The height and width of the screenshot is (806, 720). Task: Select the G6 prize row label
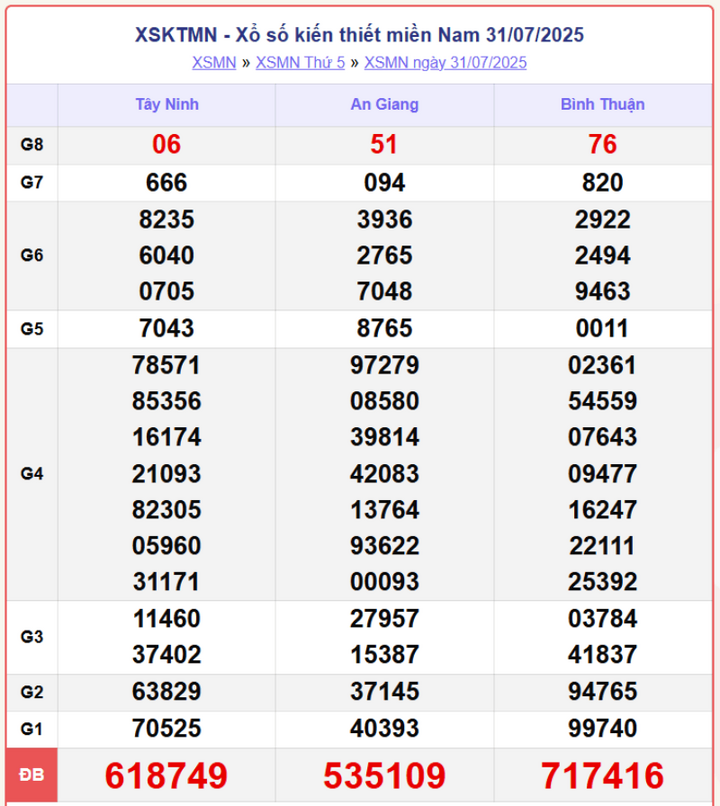(x=32, y=255)
